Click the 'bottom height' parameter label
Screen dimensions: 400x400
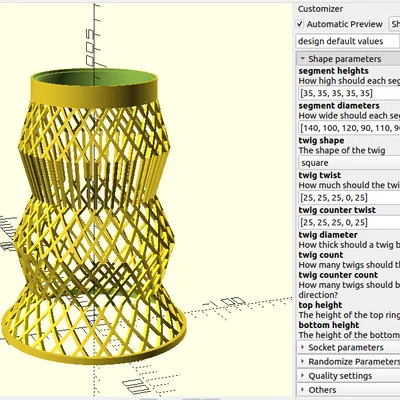[329, 325]
